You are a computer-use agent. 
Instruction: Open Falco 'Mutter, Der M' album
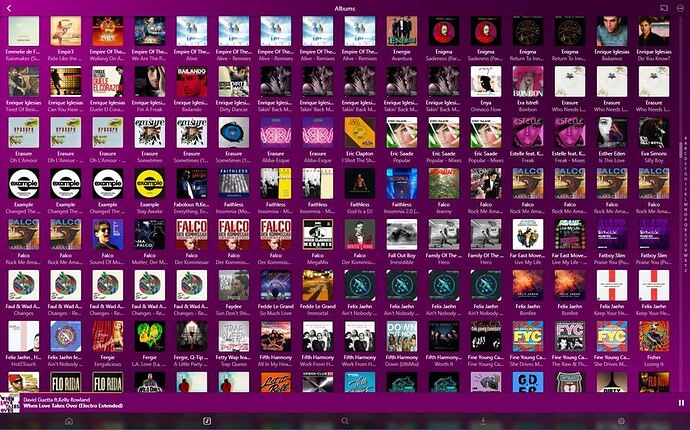[150, 235]
